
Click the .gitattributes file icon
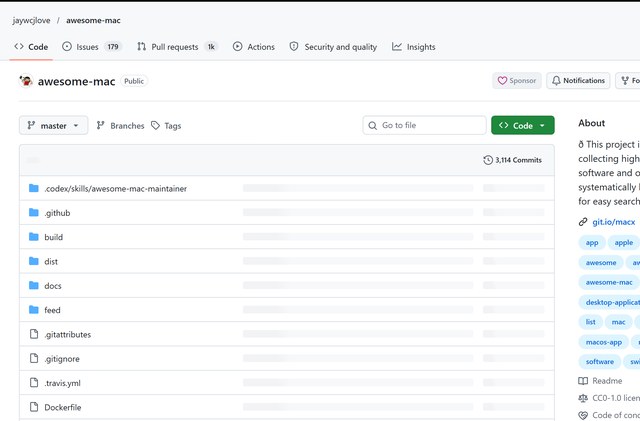pyautogui.click(x=34, y=334)
